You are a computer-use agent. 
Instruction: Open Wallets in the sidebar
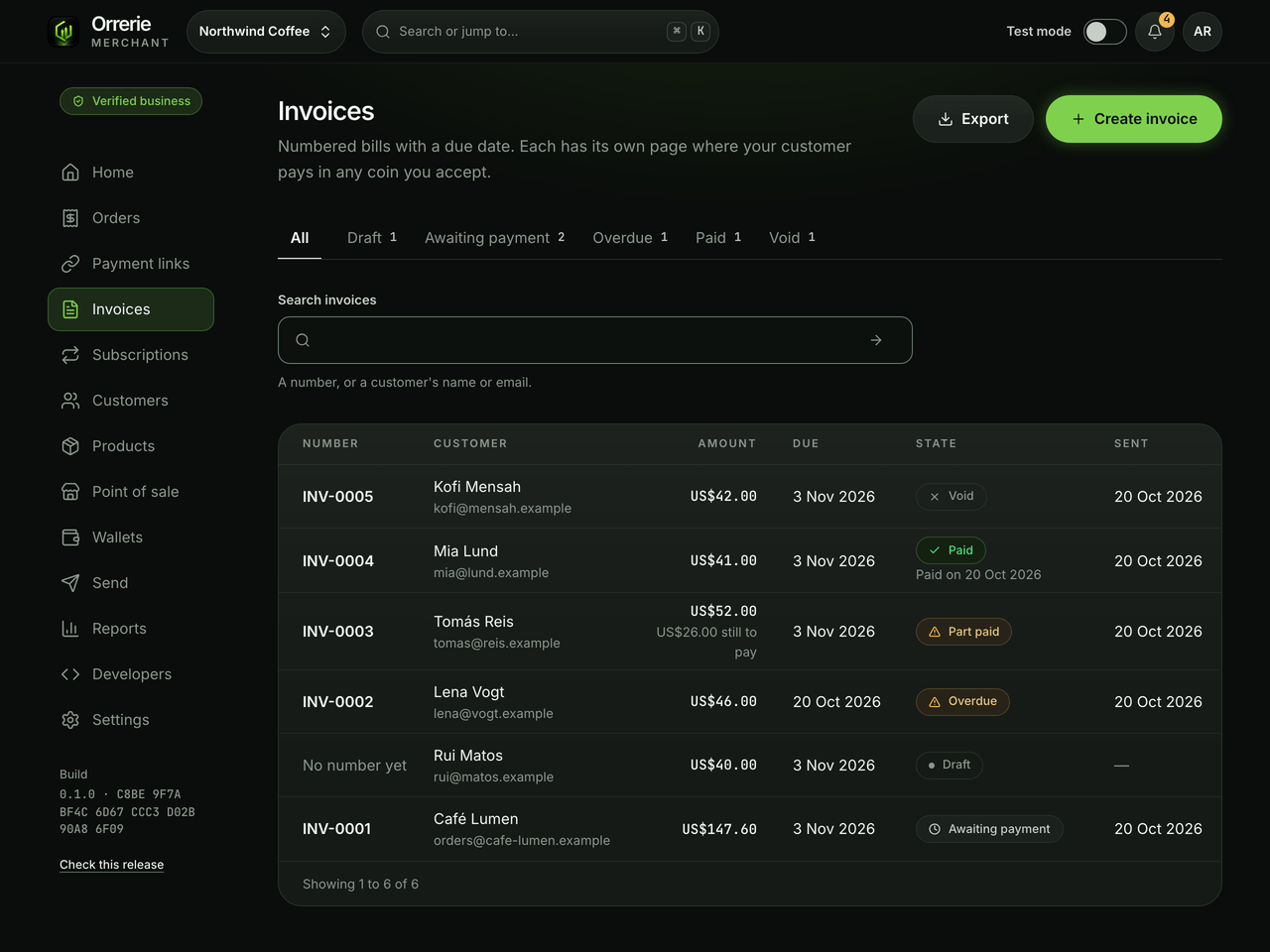click(131, 537)
